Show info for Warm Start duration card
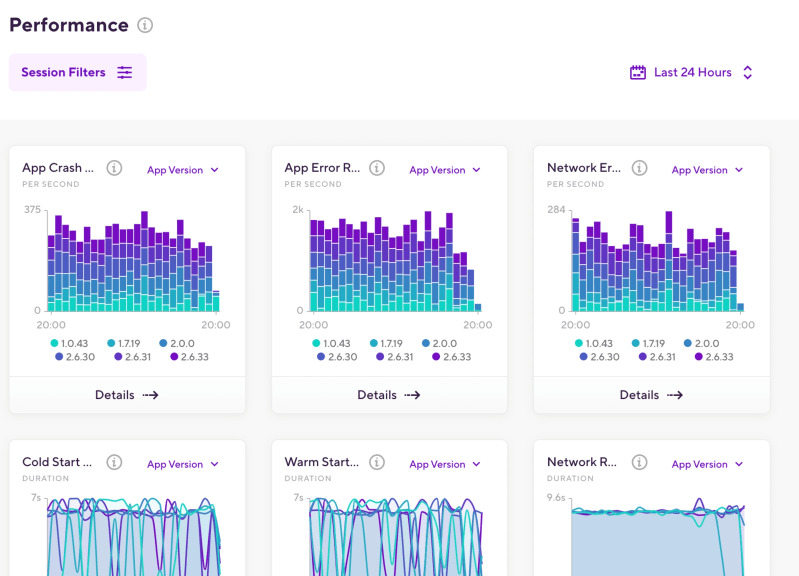799x576 pixels. click(377, 462)
